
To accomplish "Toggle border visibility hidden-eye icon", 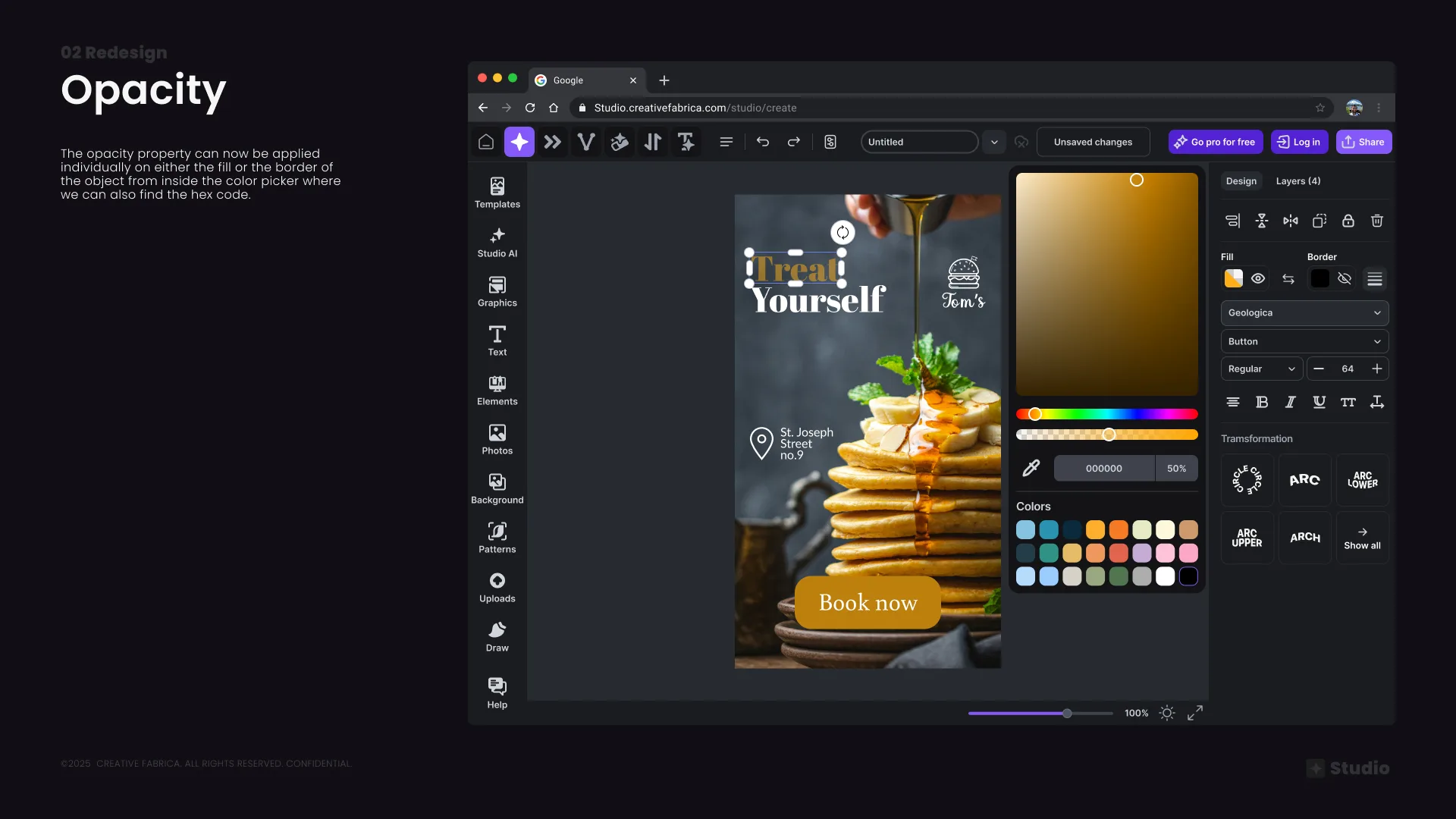I will click(x=1345, y=278).
